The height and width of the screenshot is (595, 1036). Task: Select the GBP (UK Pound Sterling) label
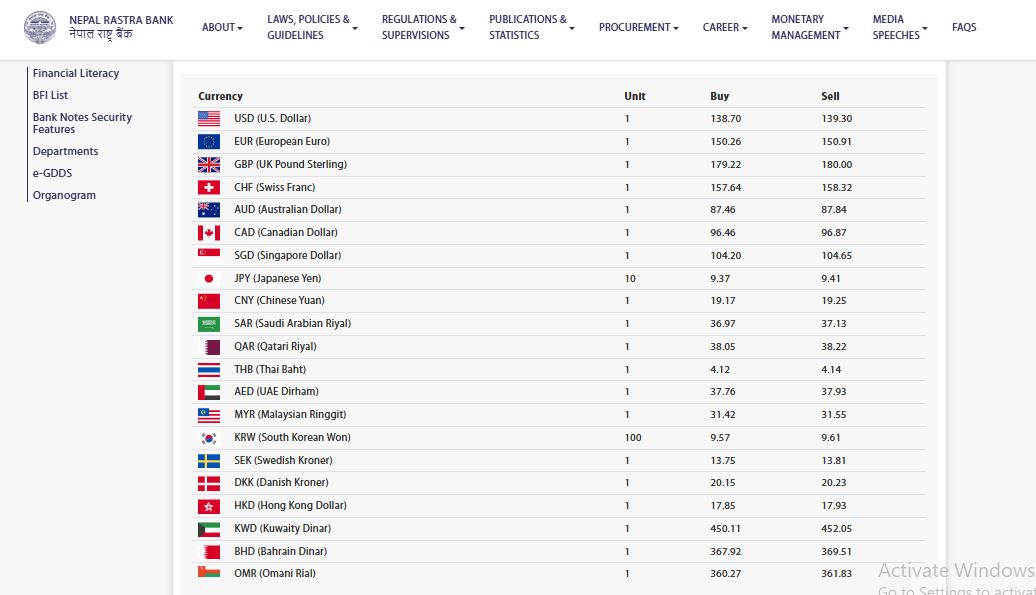290,164
